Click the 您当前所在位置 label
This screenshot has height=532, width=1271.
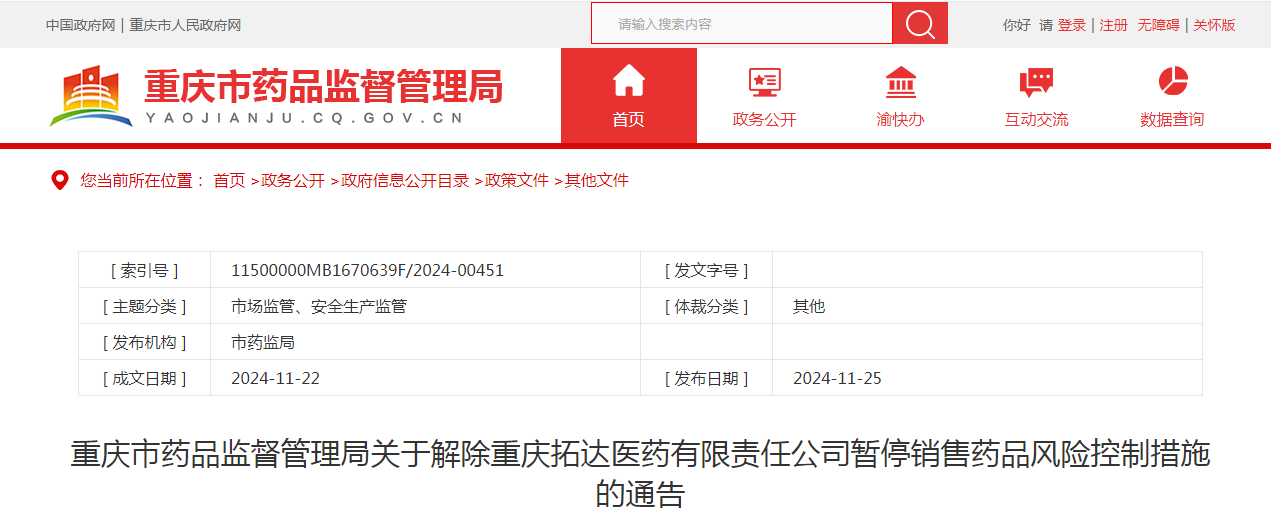point(143,181)
